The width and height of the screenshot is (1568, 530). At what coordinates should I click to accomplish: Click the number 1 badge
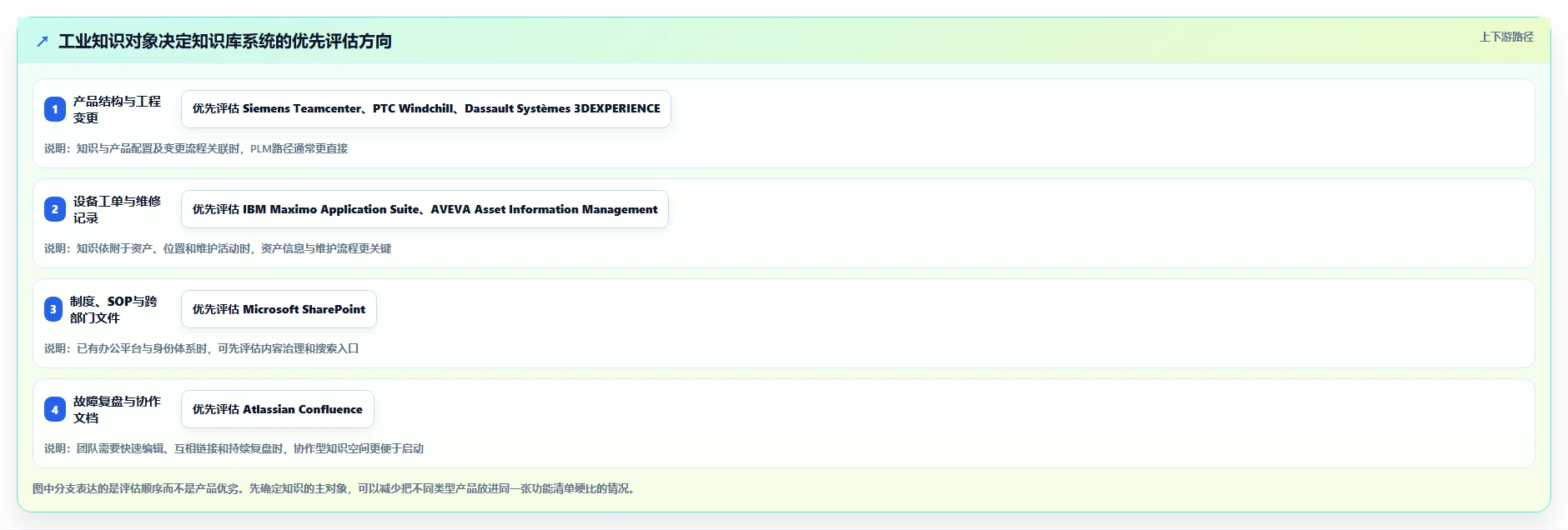click(x=55, y=109)
